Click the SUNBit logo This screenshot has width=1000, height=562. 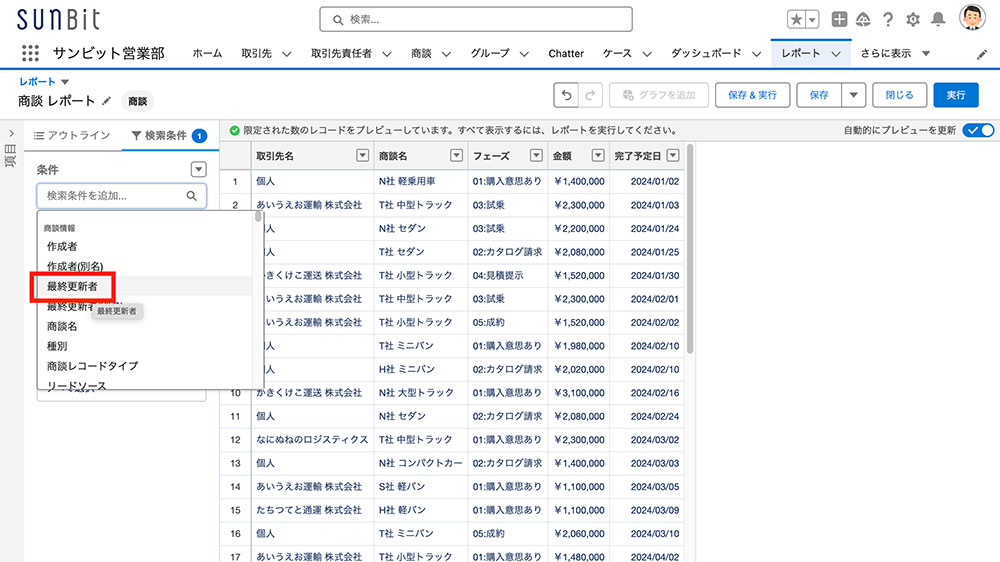coord(58,20)
